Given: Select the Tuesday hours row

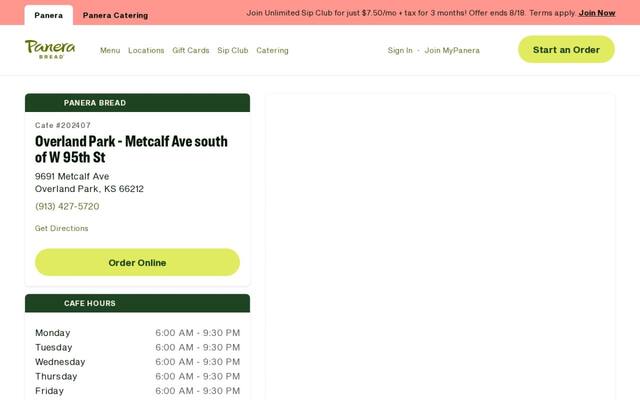Looking at the screenshot, I should (138, 347).
